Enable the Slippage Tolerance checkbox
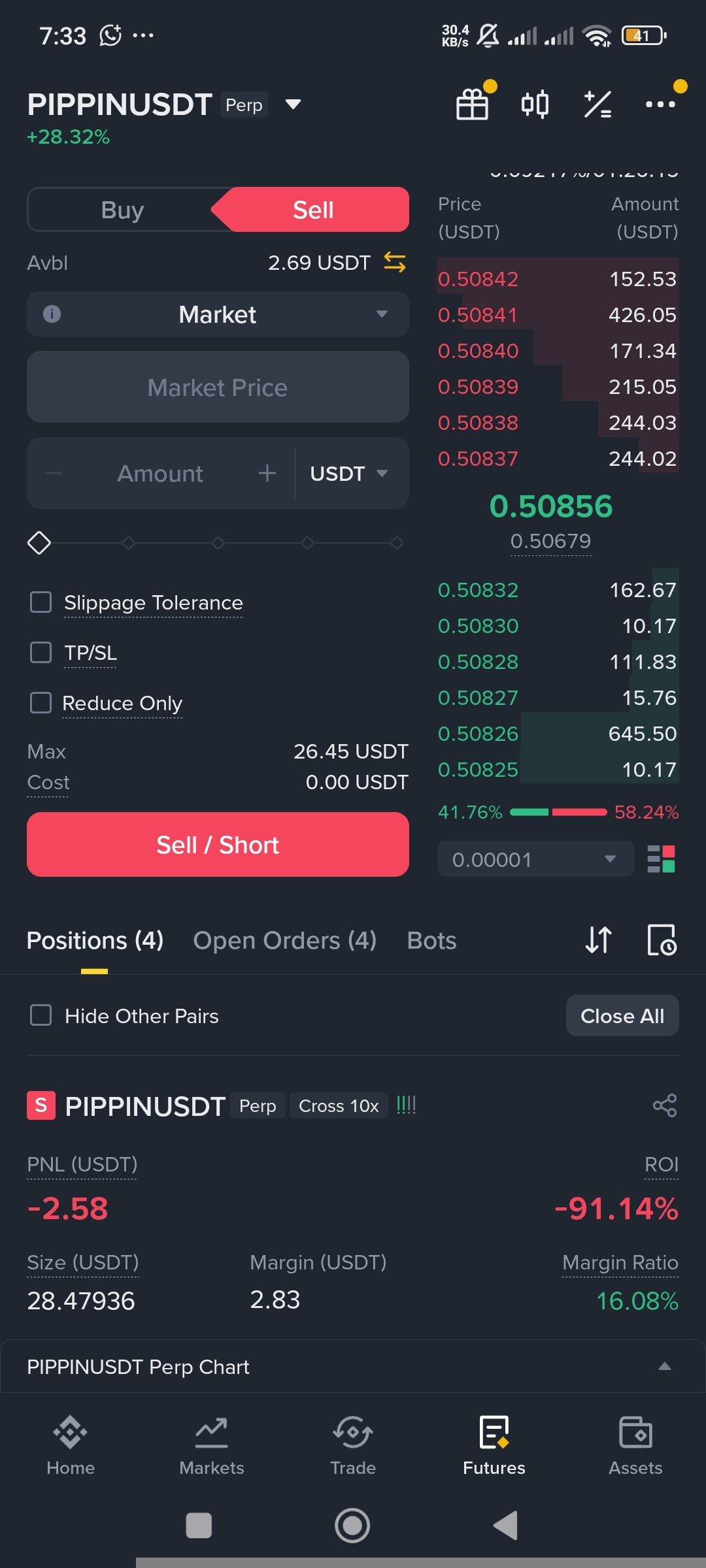The height and width of the screenshot is (1568, 706). click(41, 602)
